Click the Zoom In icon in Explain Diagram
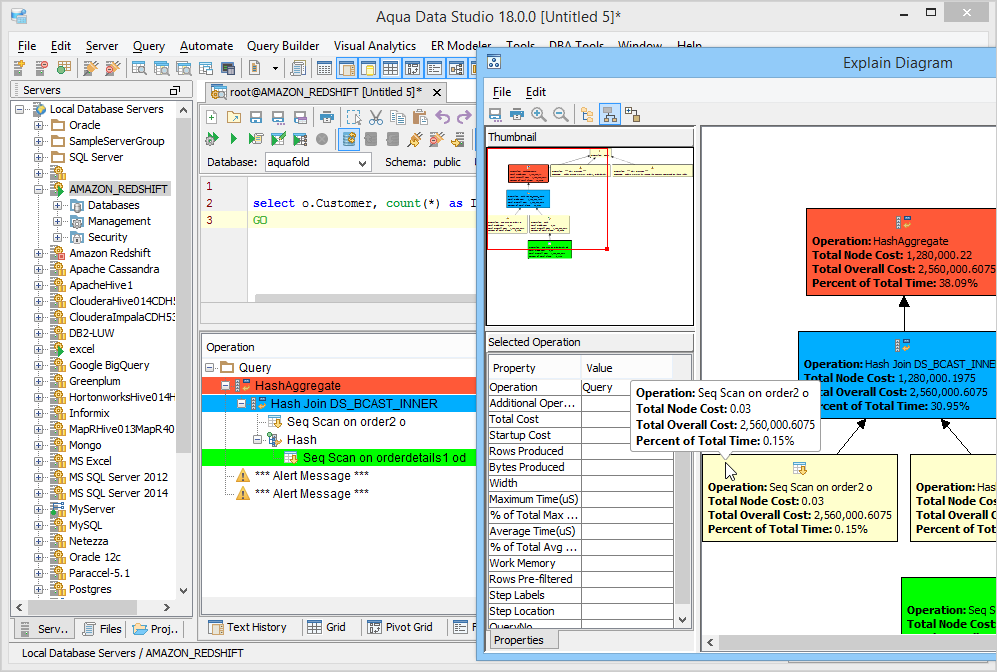 click(x=538, y=114)
